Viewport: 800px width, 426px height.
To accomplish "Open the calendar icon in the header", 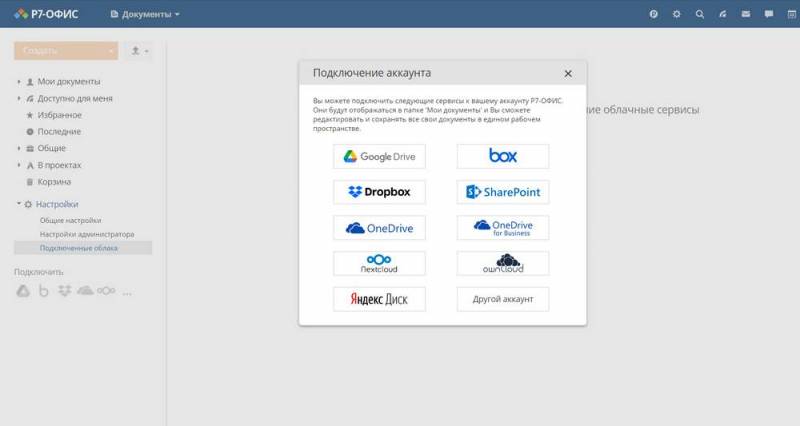I will pyautogui.click(x=791, y=14).
